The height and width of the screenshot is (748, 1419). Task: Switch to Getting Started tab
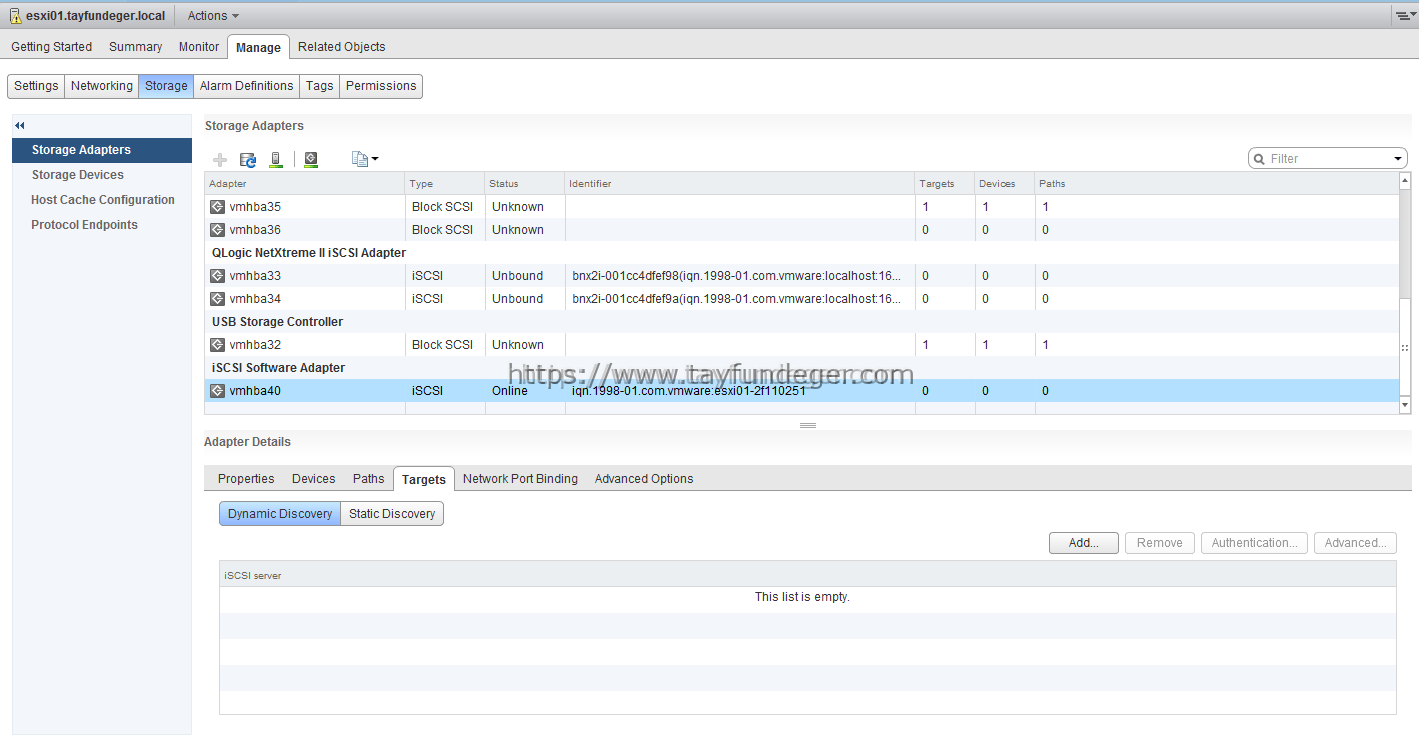52,47
